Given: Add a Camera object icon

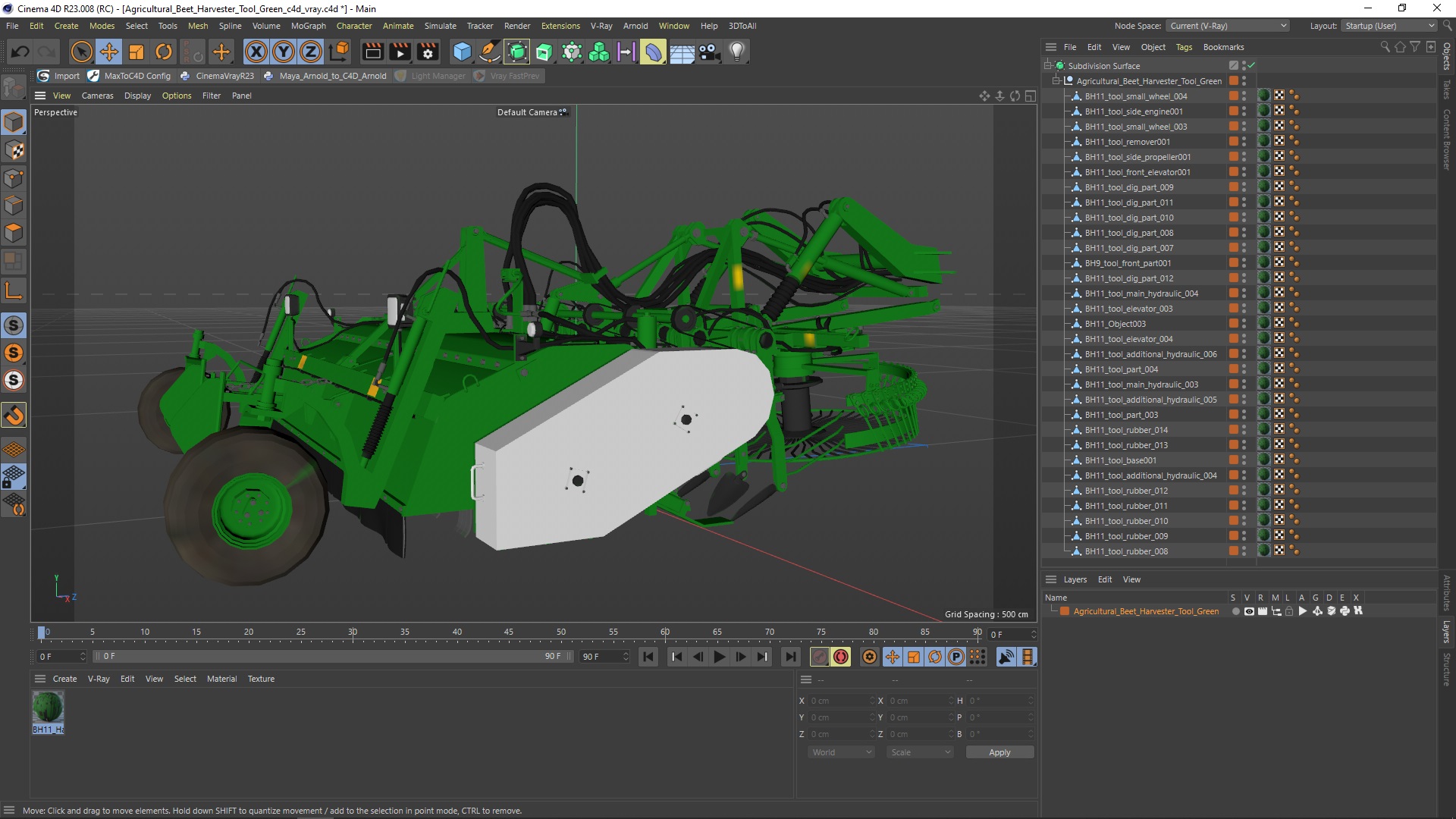Looking at the screenshot, I should tap(709, 52).
